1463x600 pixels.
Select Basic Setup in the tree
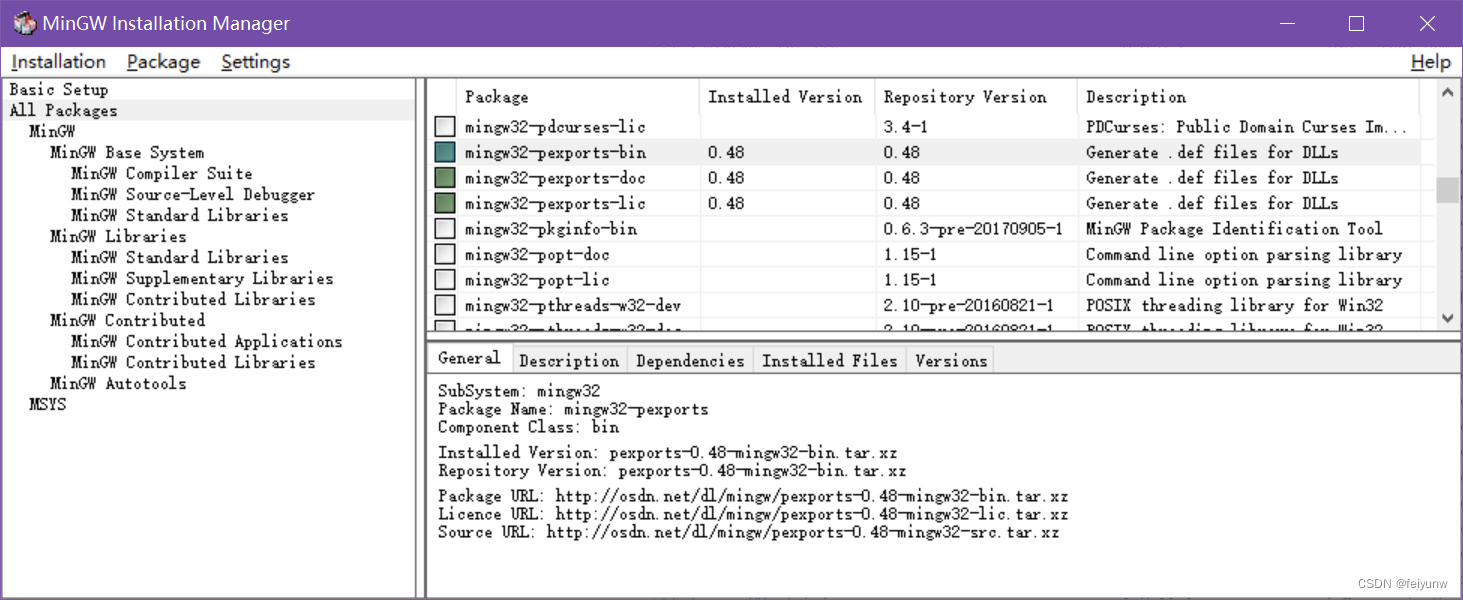58,89
